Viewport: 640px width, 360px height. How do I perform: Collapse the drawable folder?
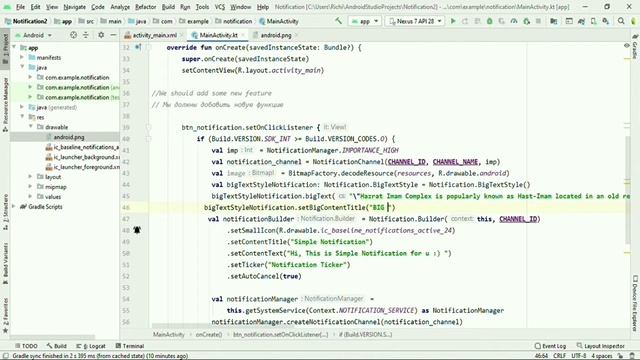click(30, 127)
